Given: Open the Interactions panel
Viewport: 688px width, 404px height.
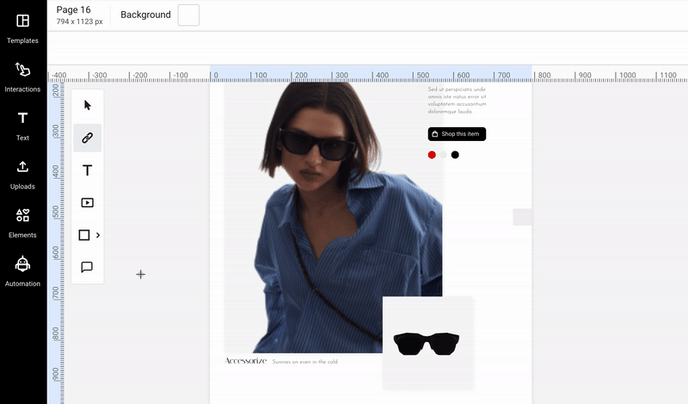Looking at the screenshot, I should 22,77.
